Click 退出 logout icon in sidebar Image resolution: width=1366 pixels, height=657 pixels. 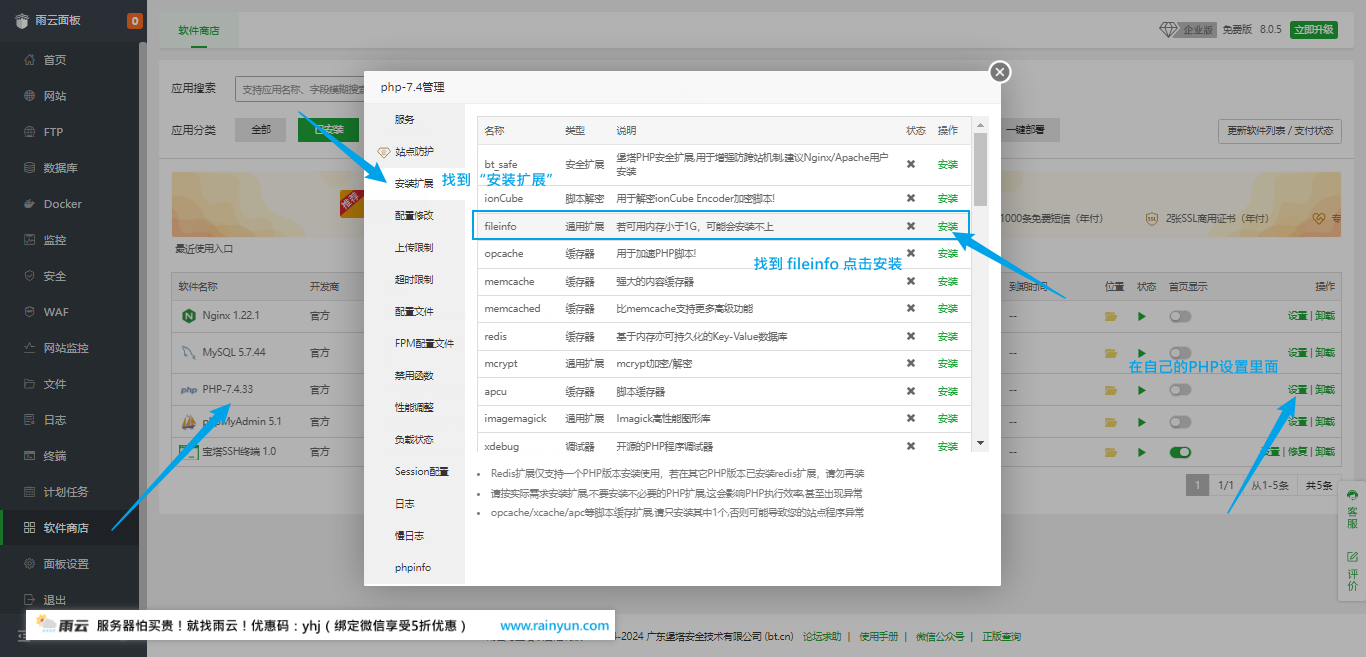[x=30, y=600]
